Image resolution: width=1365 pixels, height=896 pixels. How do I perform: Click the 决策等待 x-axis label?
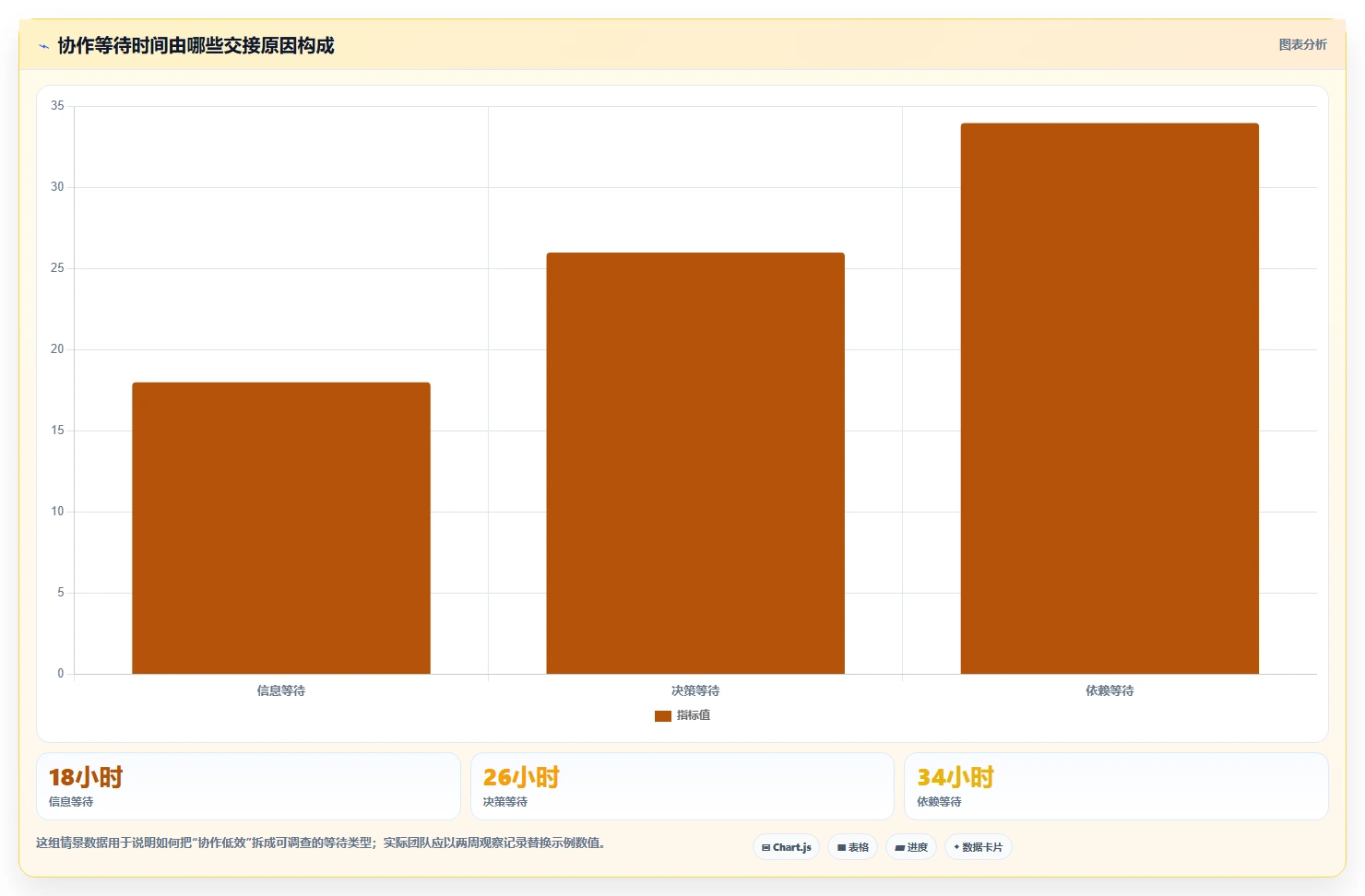[x=695, y=690]
